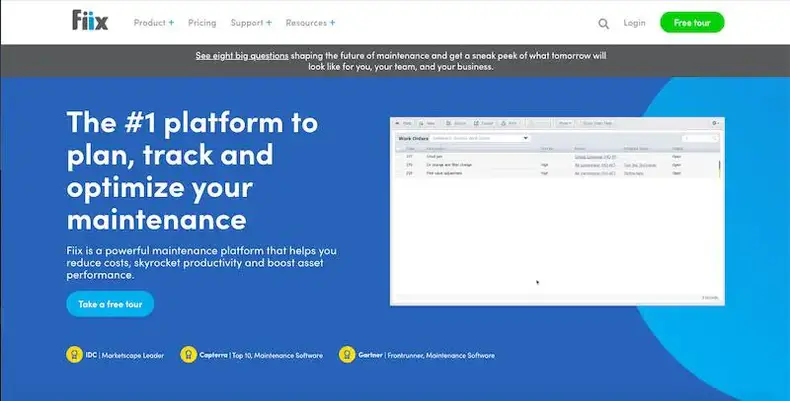Expand the Product menu
This screenshot has height=401, width=790.
pyautogui.click(x=154, y=23)
